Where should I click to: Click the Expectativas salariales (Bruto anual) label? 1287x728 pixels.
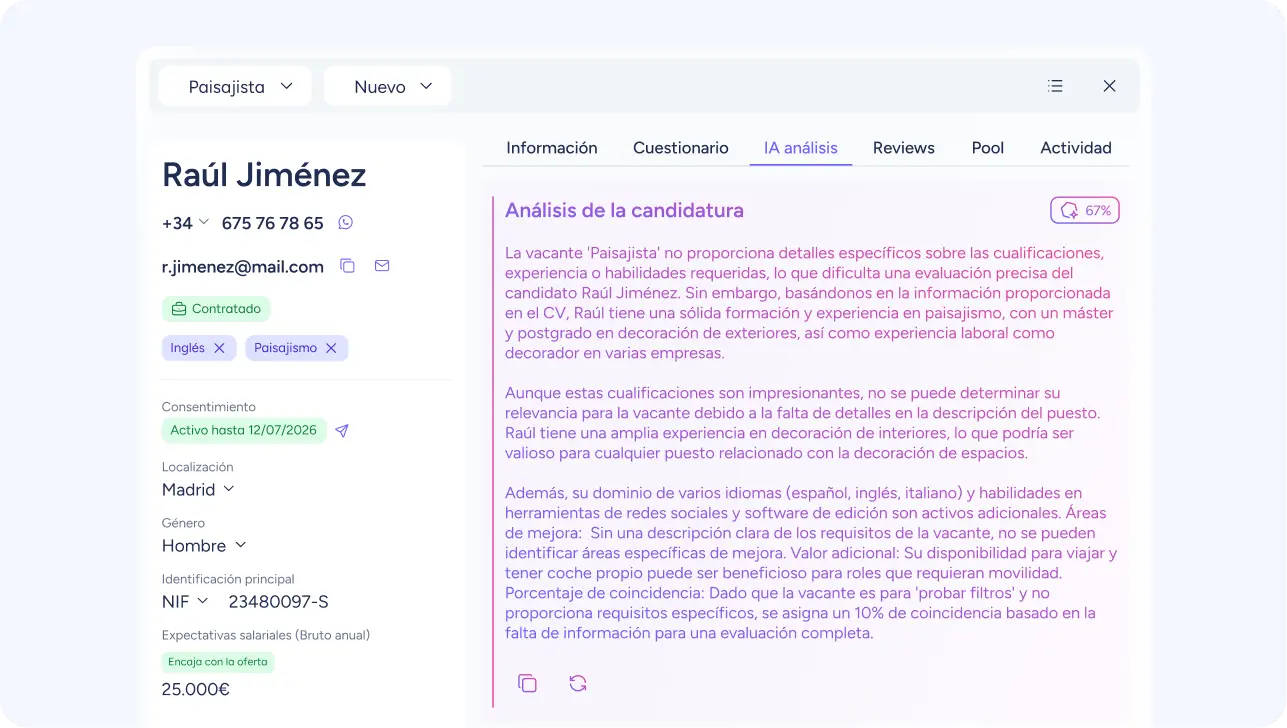[x=266, y=635]
